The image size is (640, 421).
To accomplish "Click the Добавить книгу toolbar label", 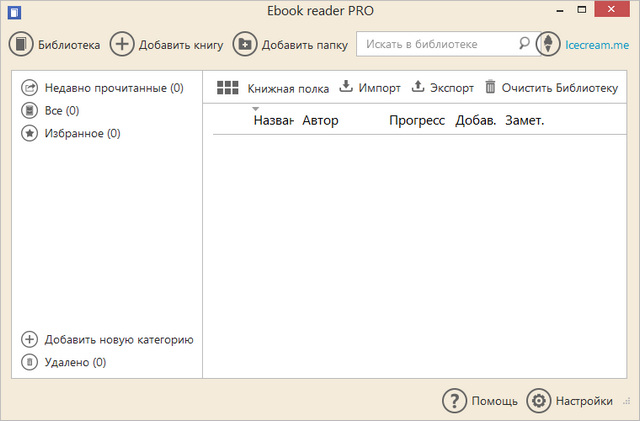I will click(181, 45).
